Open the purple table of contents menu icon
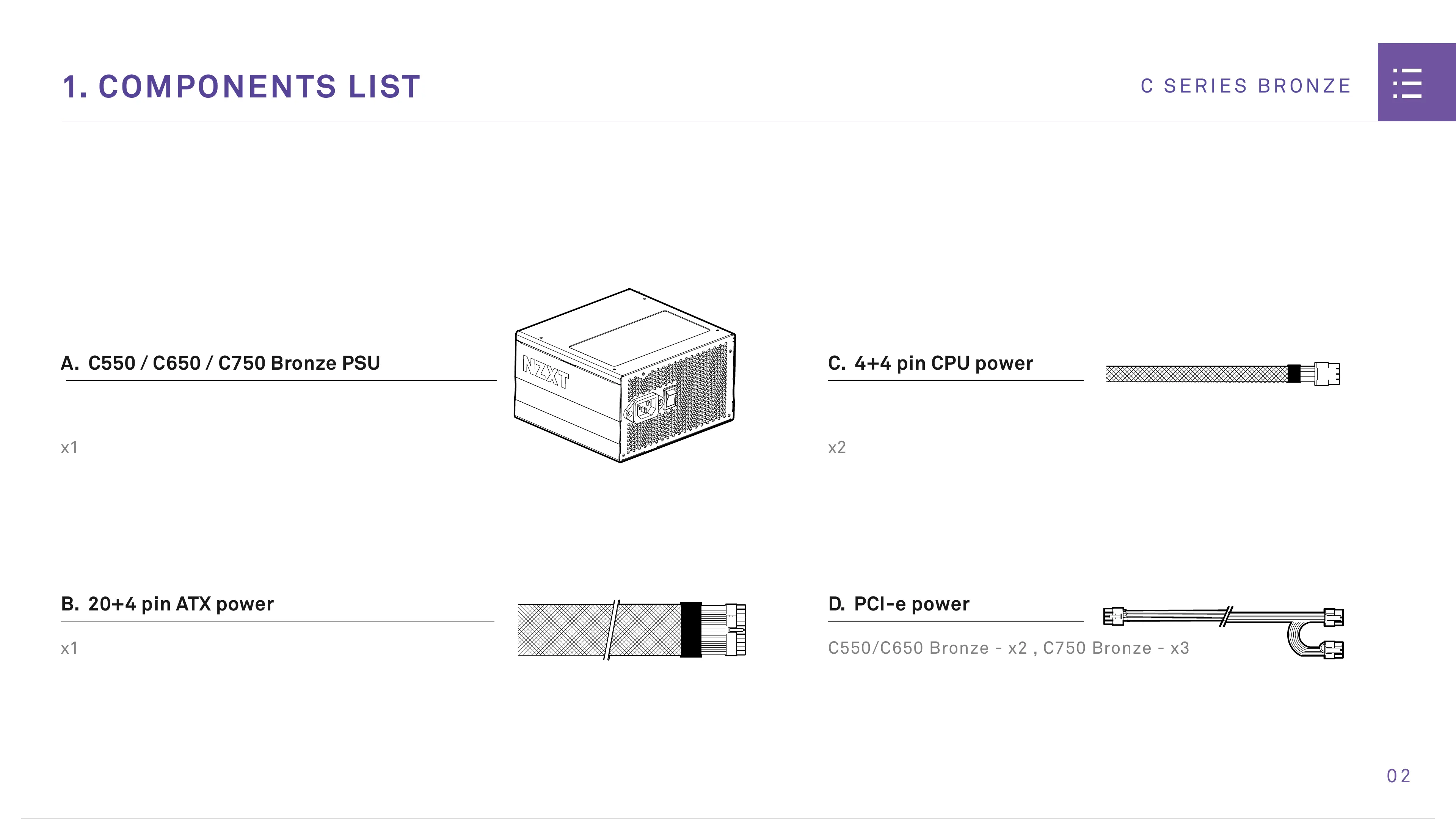Image resolution: width=1456 pixels, height=819 pixels. coord(1417,82)
